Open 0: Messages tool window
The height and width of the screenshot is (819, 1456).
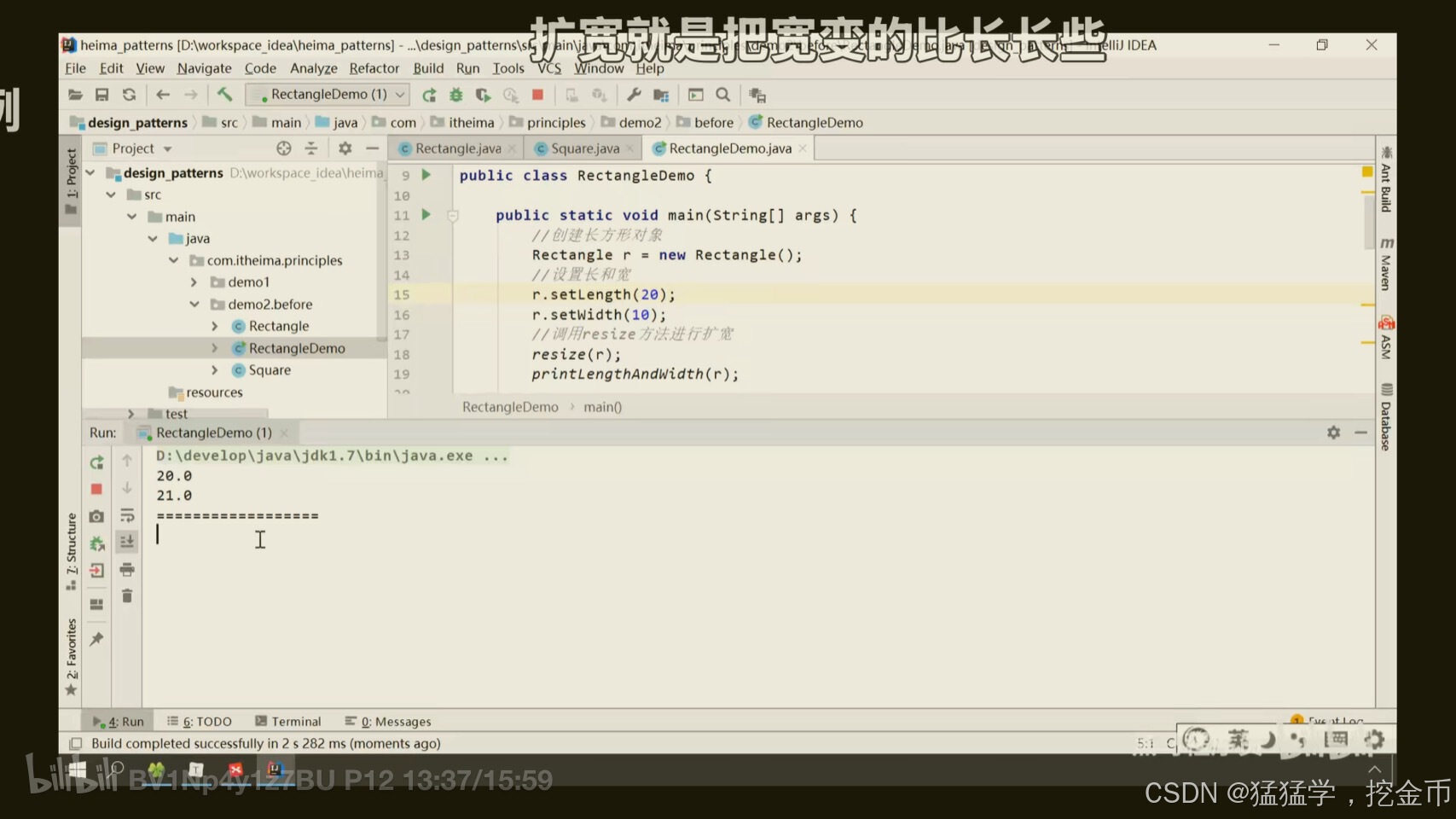(388, 722)
